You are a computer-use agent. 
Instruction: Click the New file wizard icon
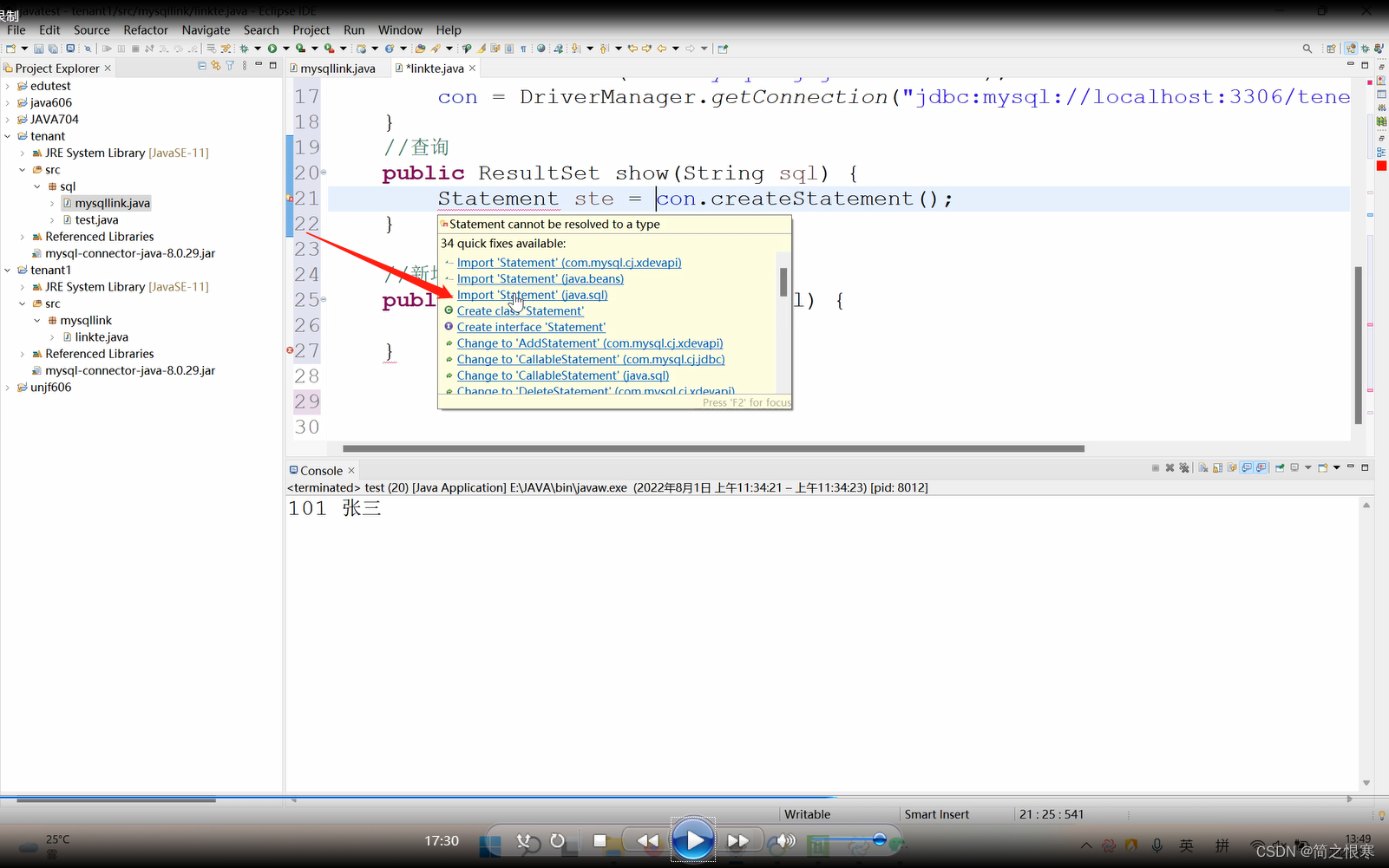10,49
